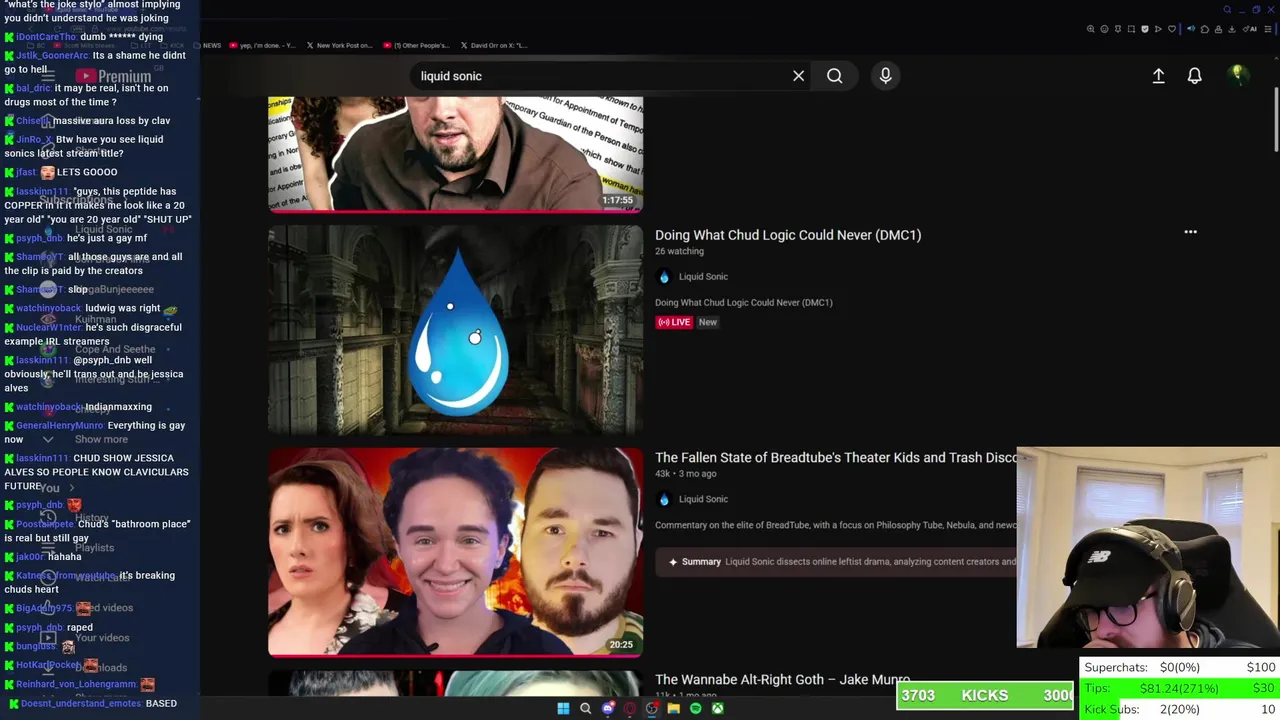Image resolution: width=1280 pixels, height=720 pixels.
Task: Open 'The Fallen State of Breadtube's Theater Kids' title
Action: tap(836, 457)
